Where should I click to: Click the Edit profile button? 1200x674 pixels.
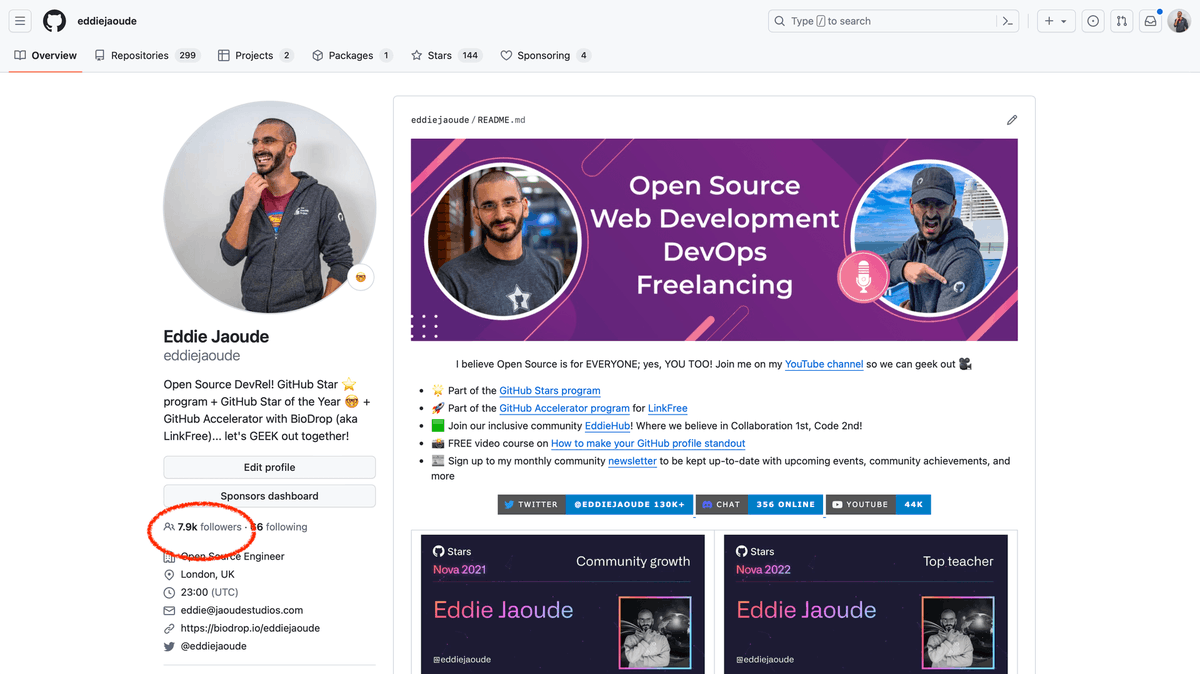click(268, 467)
